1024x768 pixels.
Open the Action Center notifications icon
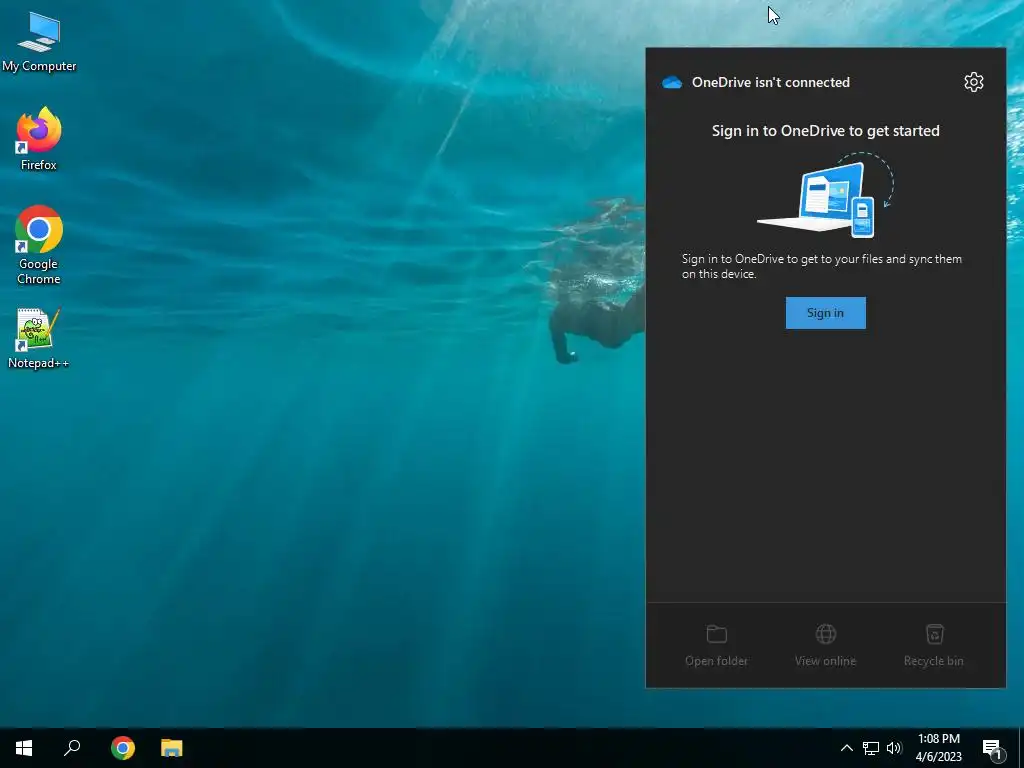[x=993, y=748]
